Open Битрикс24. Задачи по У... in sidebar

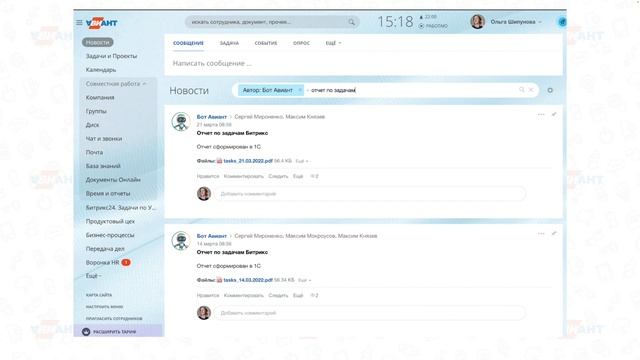[121, 207]
